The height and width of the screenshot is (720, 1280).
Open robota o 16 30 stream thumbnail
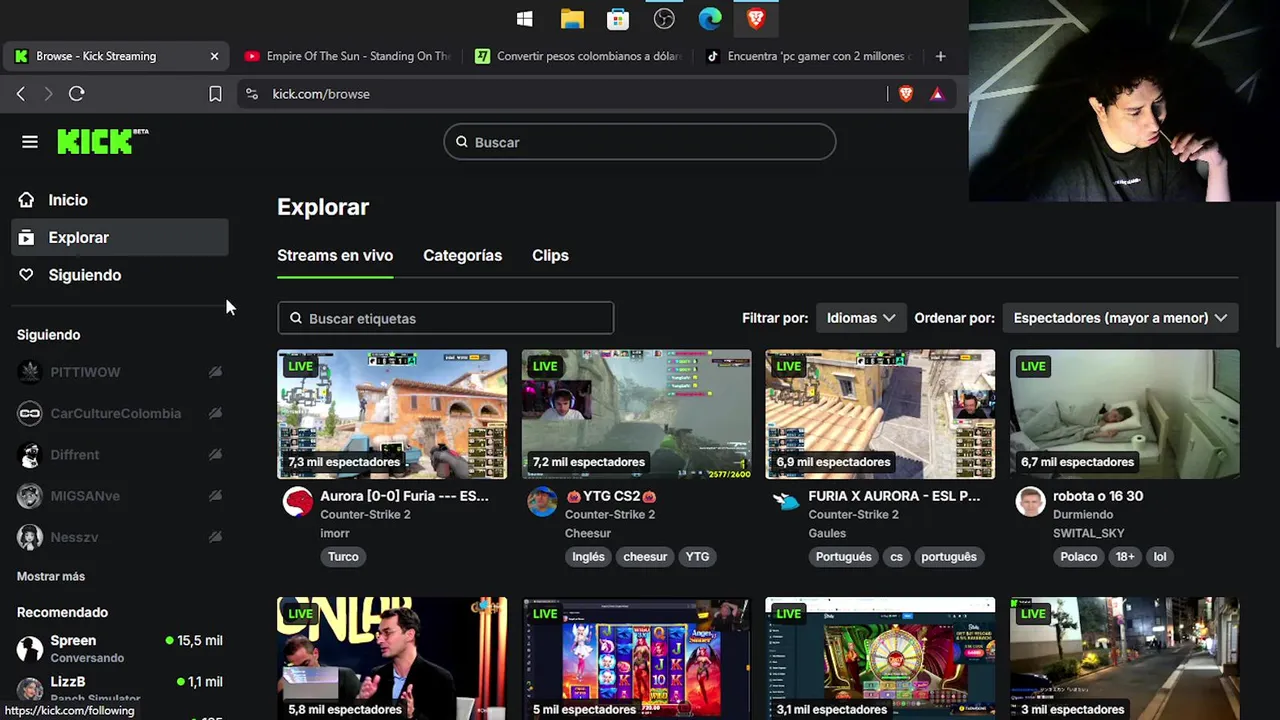click(1124, 414)
